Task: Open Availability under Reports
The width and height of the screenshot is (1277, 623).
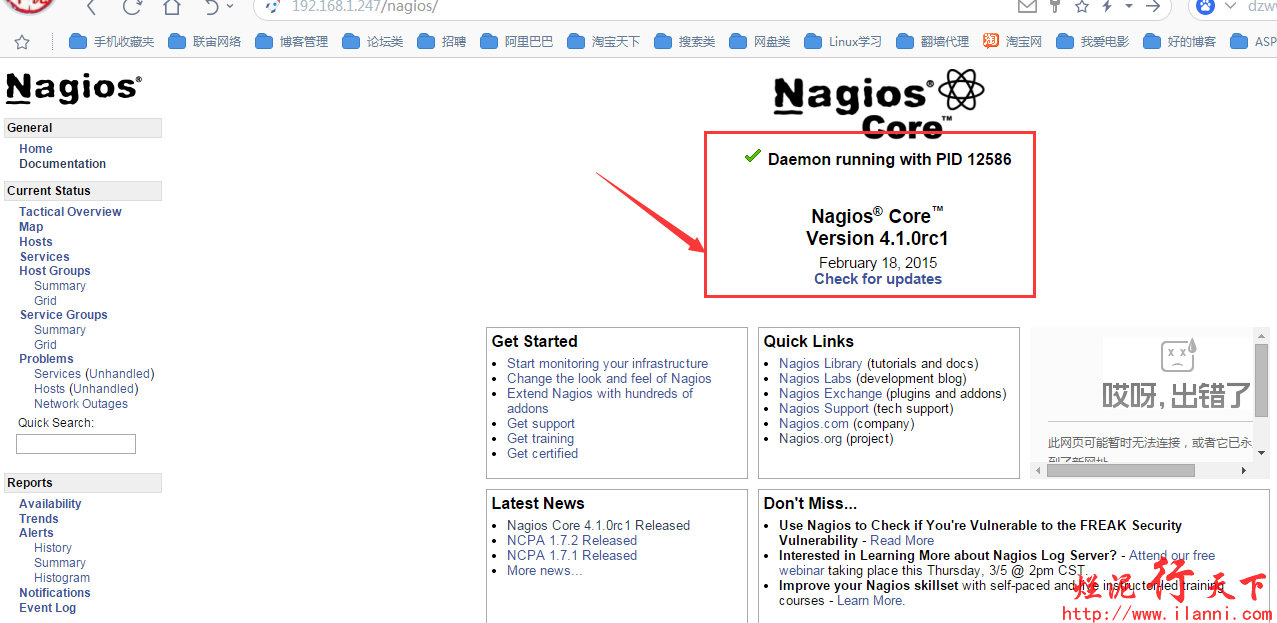Action: [50, 504]
